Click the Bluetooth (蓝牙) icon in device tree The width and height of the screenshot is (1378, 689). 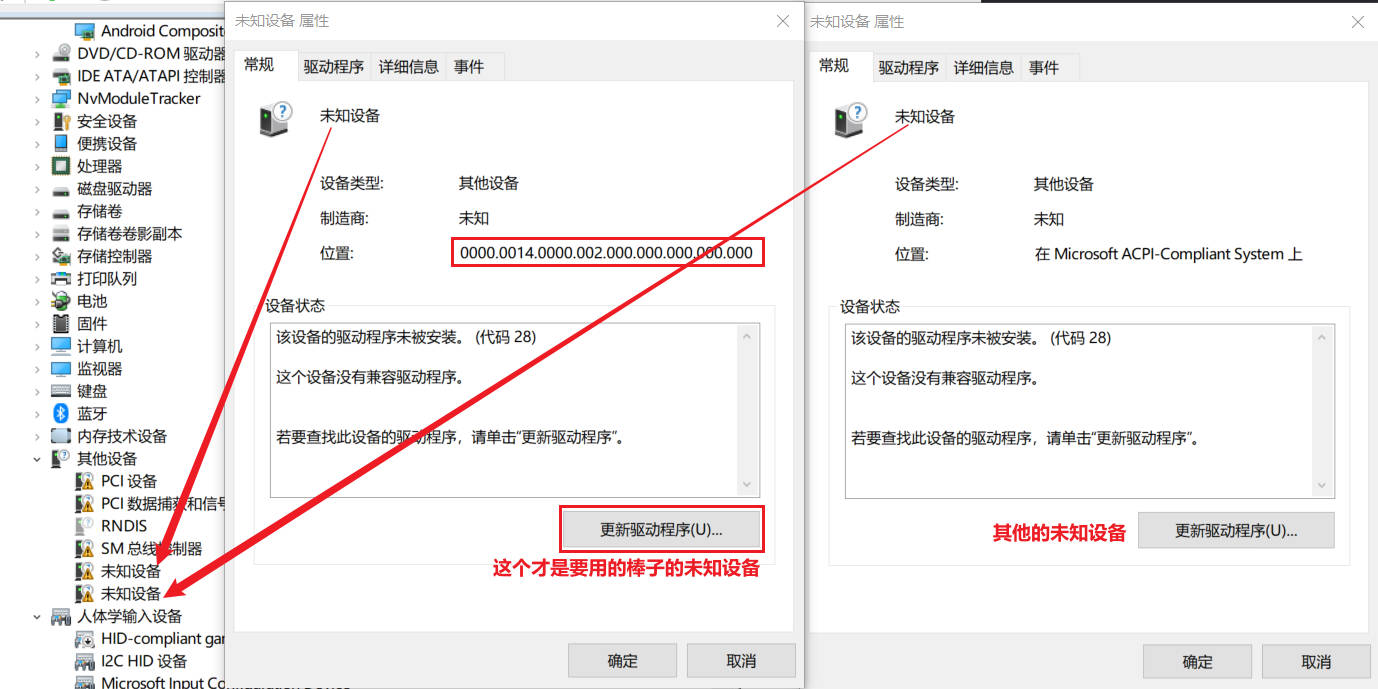[61, 414]
